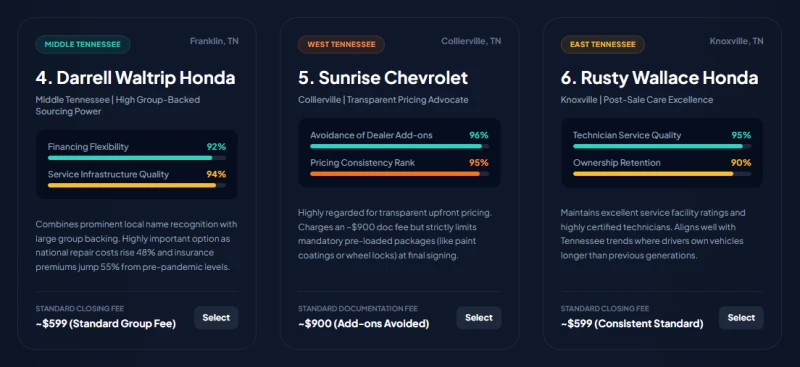Click the Collierville, TN location label

(471, 41)
